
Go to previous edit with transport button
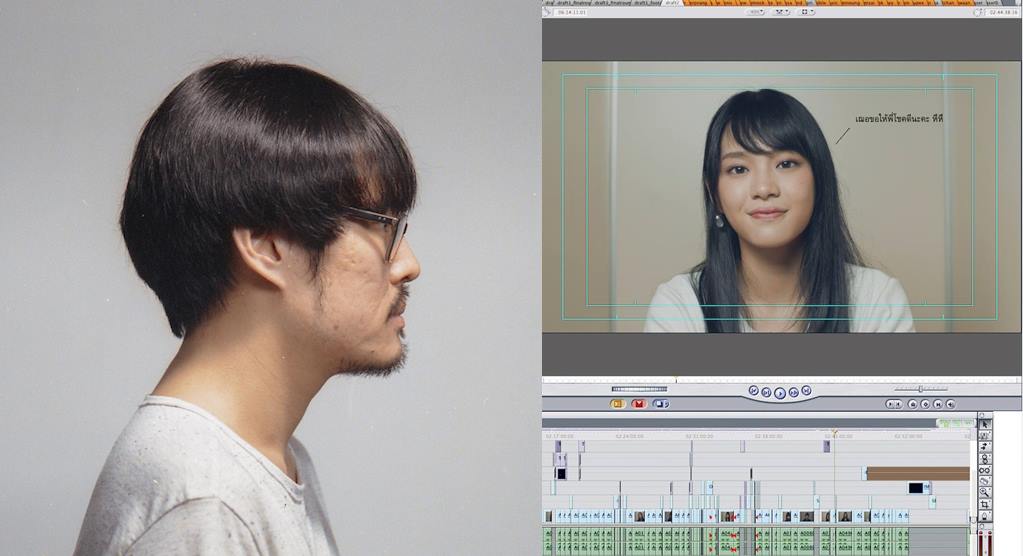coord(753,392)
